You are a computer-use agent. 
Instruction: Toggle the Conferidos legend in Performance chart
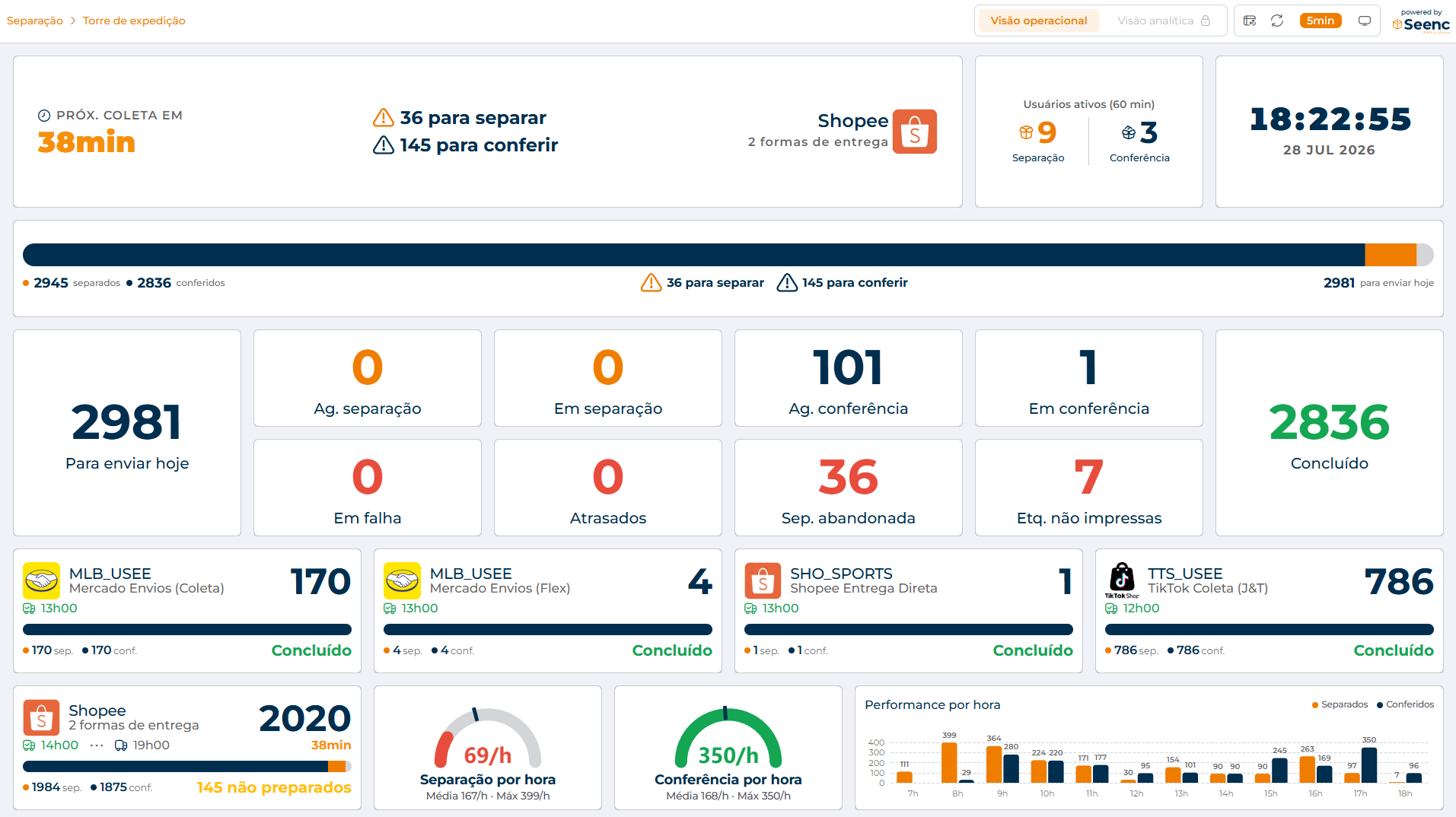click(1405, 704)
